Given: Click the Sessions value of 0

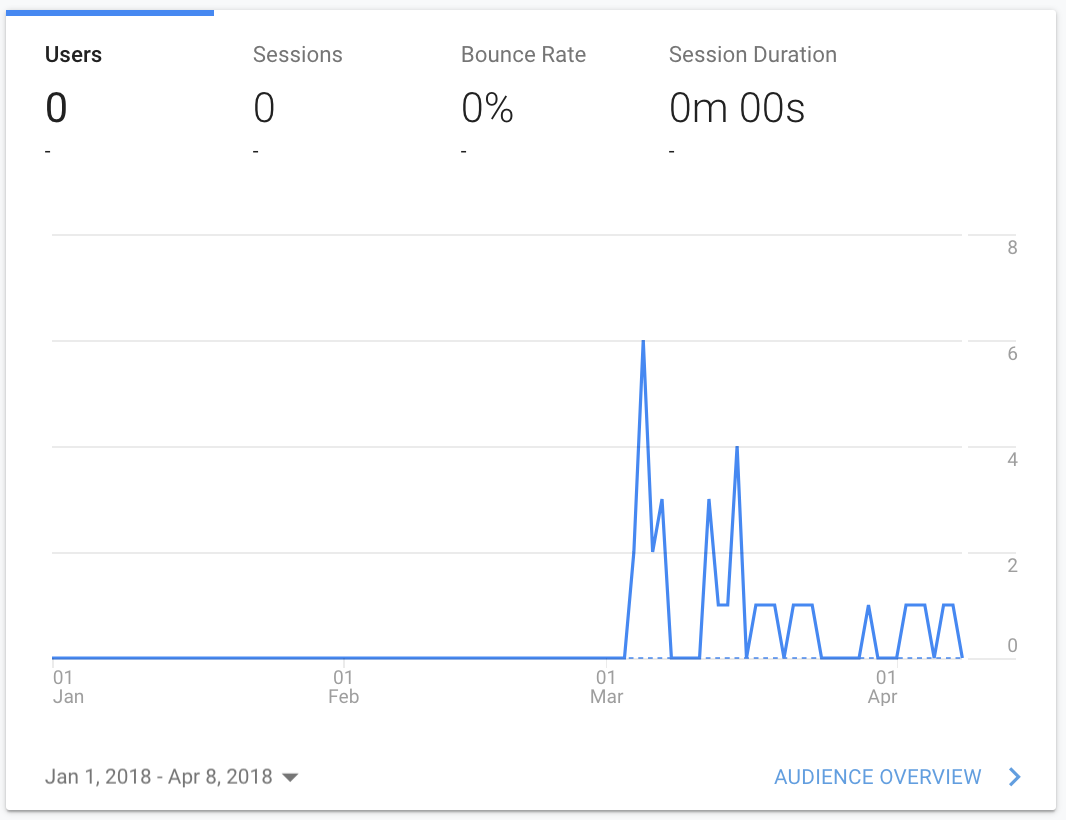Looking at the screenshot, I should click(x=264, y=108).
